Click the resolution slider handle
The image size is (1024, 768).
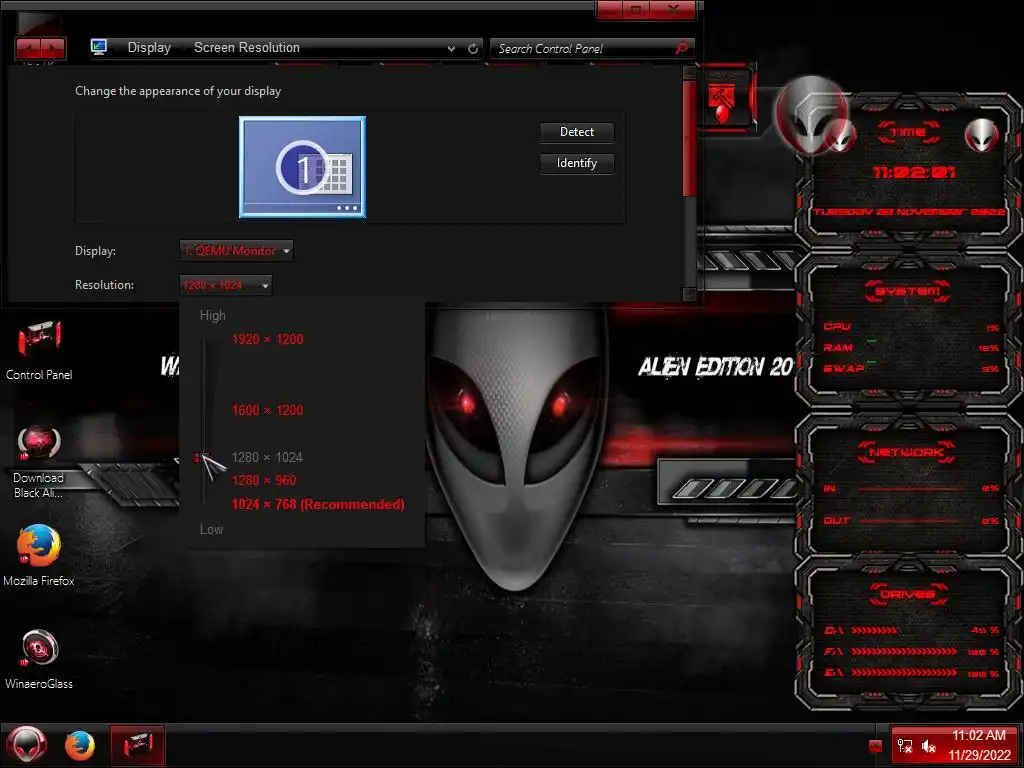[202, 458]
